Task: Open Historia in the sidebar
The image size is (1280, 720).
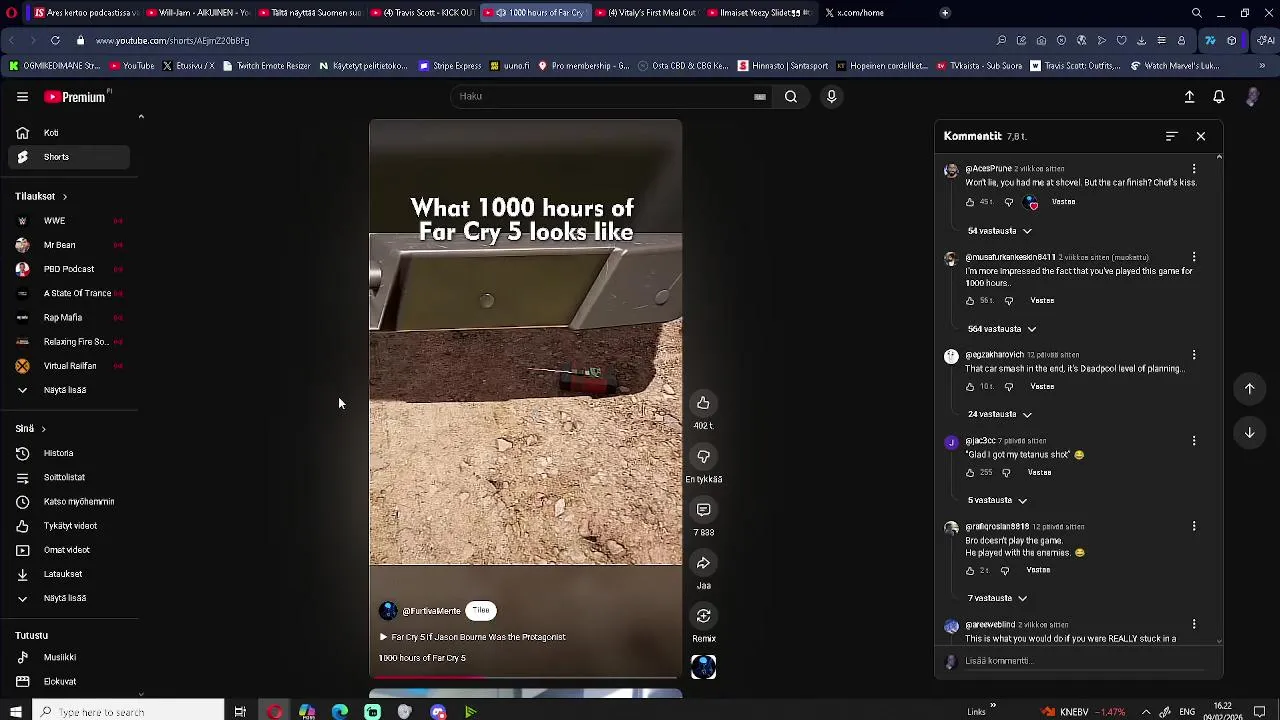Action: pyautogui.click(x=68, y=453)
